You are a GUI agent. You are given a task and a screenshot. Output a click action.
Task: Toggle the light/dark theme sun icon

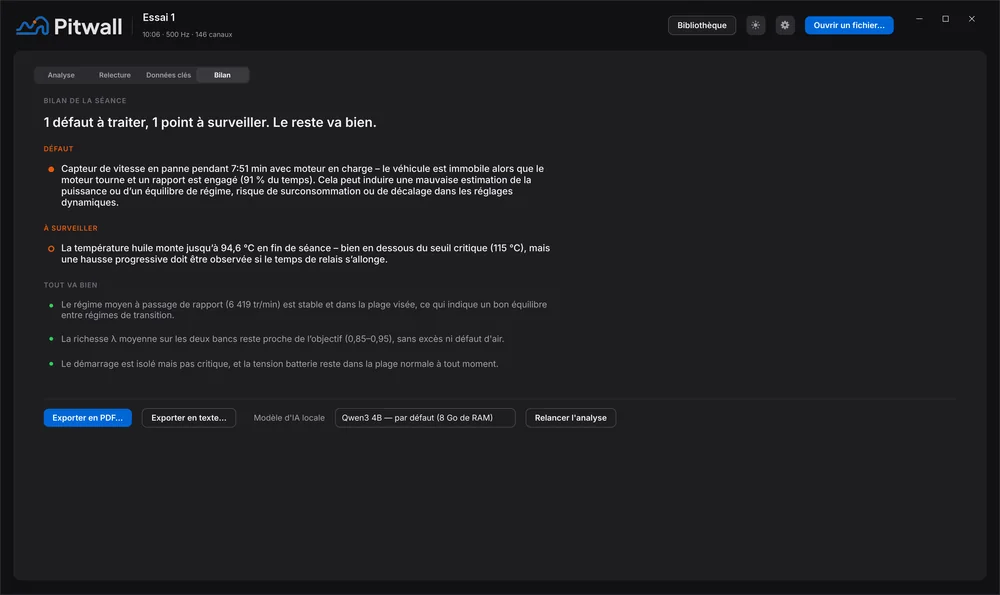(756, 26)
